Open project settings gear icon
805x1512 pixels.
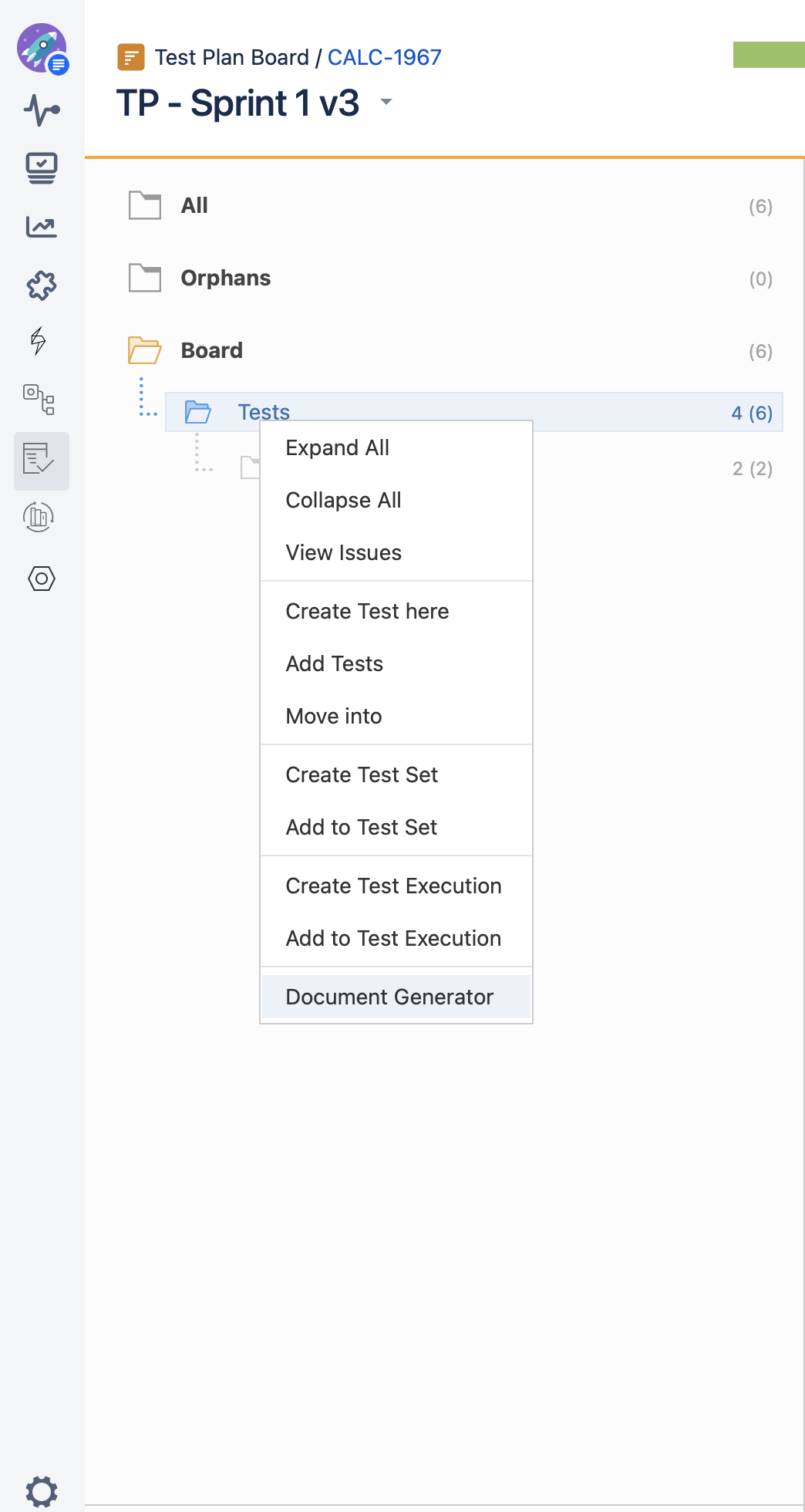click(x=42, y=1490)
